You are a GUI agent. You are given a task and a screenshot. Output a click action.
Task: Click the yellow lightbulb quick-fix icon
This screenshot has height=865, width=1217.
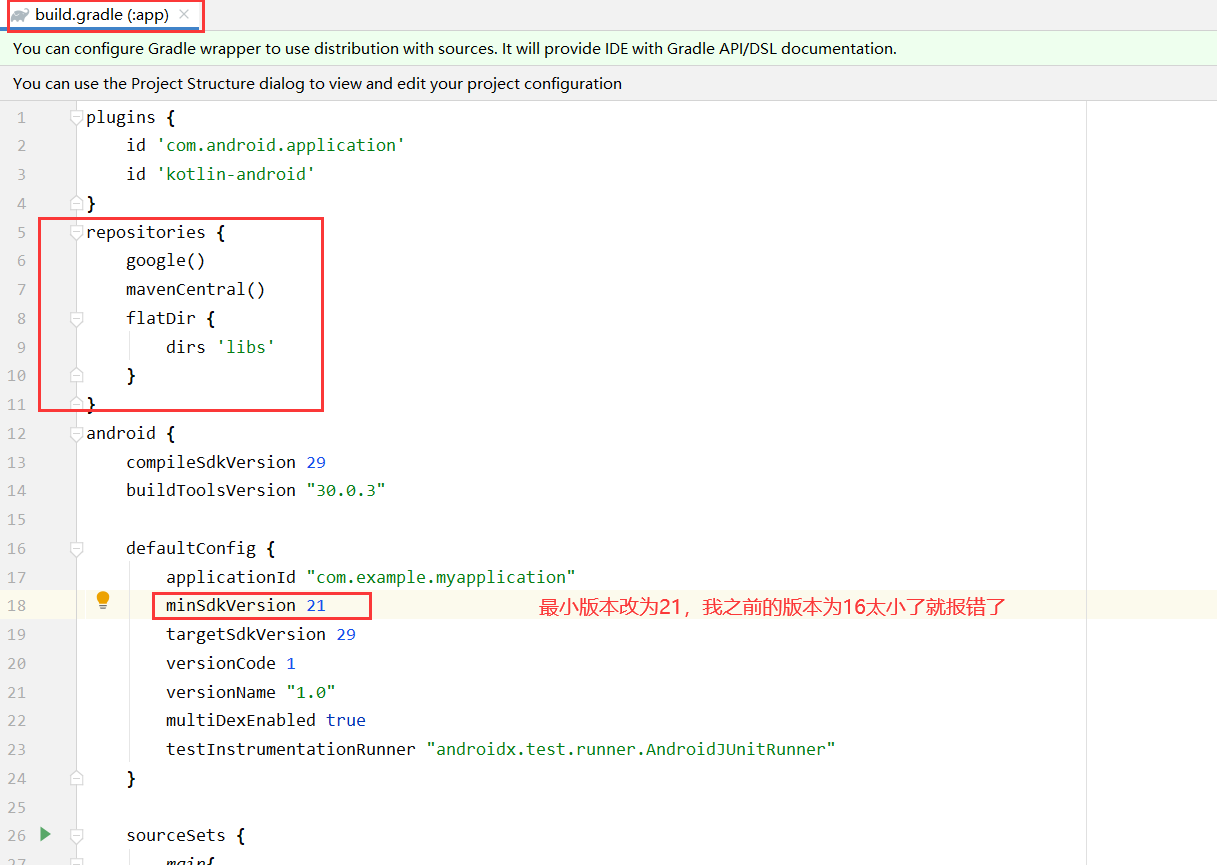[x=103, y=600]
